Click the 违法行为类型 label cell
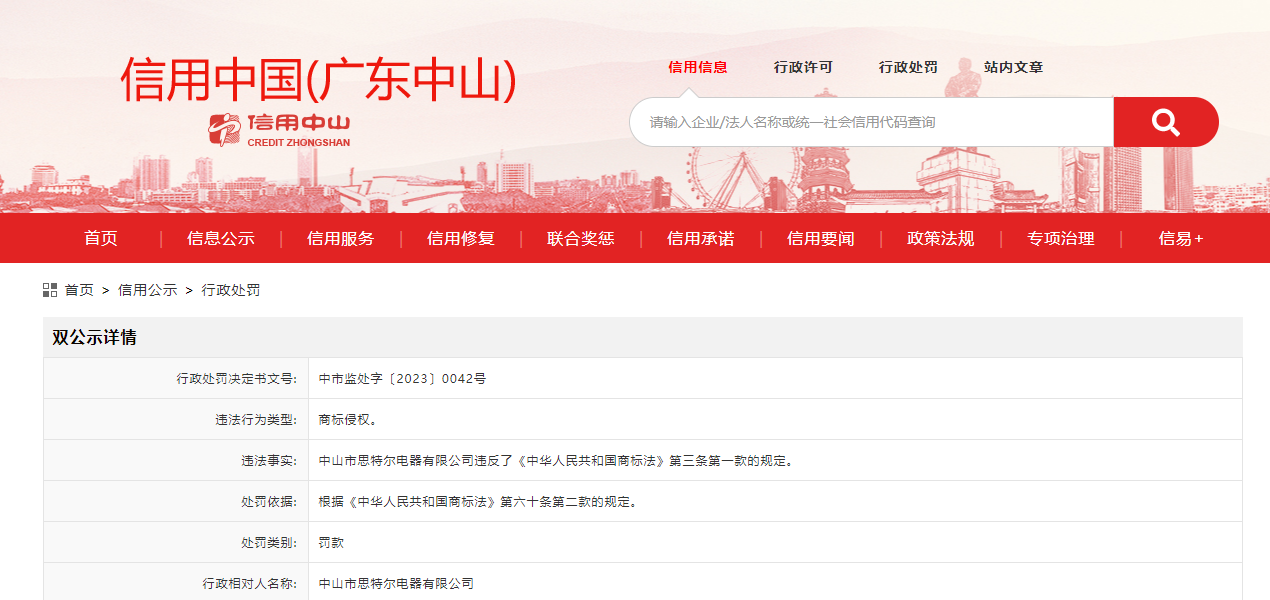Screen dimensions: 1270x600 click(176, 420)
